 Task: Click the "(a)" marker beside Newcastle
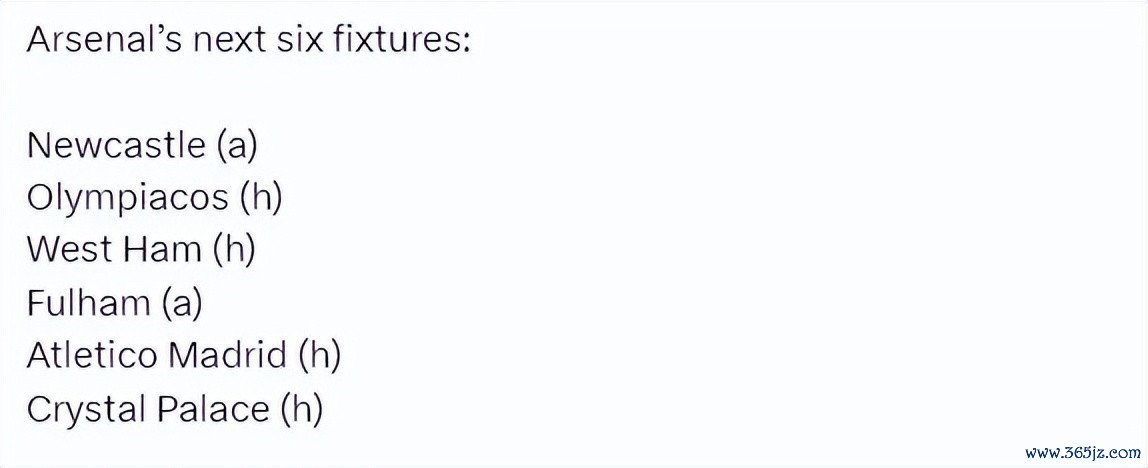pos(236,146)
